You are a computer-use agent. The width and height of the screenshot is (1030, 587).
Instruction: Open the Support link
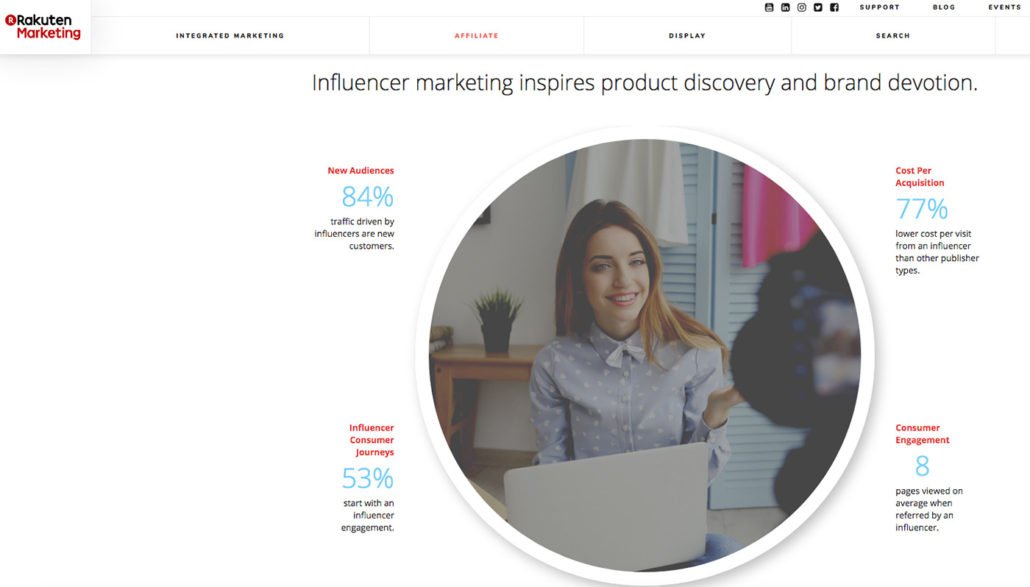pyautogui.click(x=880, y=7)
